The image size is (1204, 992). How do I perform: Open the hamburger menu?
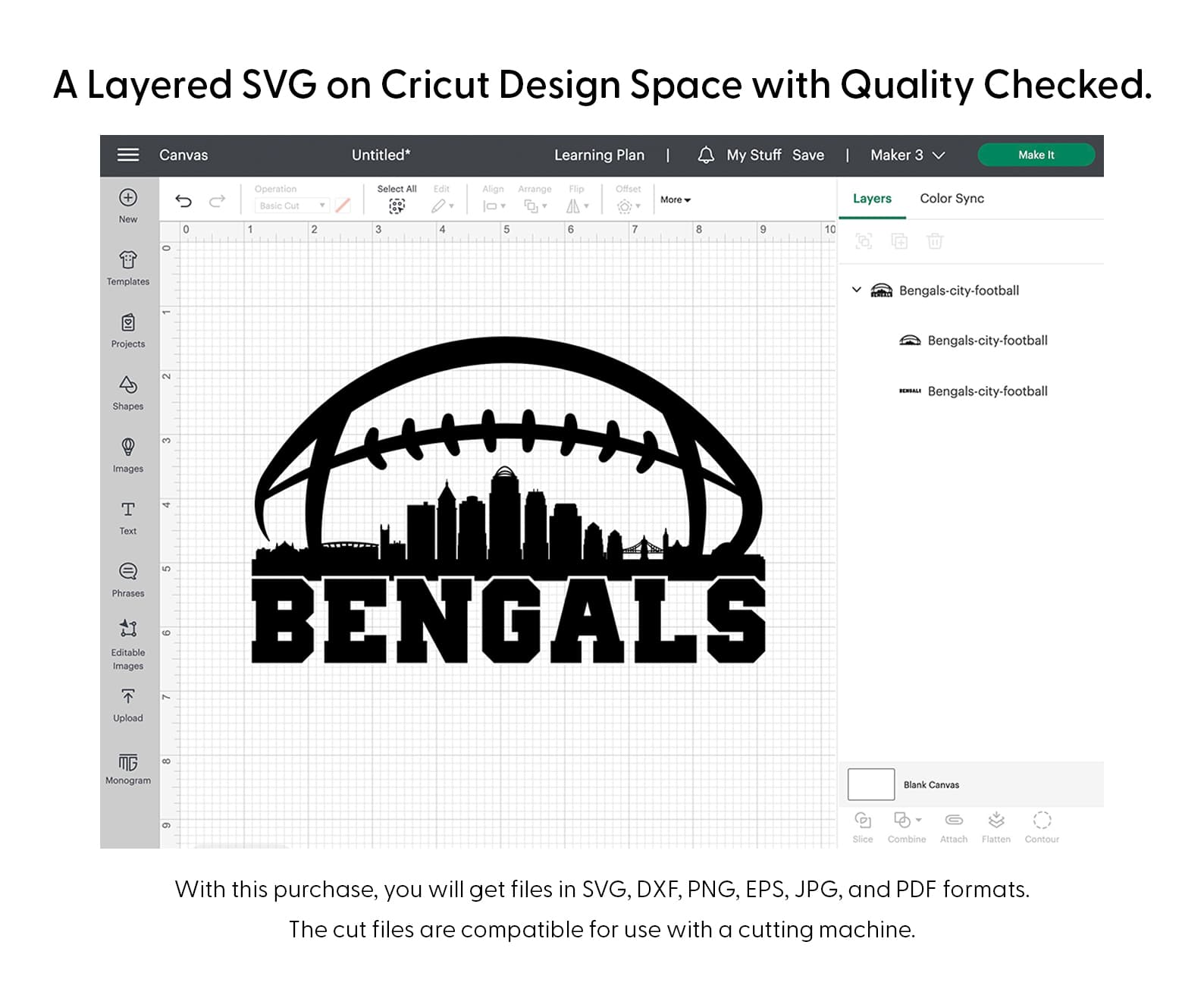(128, 155)
